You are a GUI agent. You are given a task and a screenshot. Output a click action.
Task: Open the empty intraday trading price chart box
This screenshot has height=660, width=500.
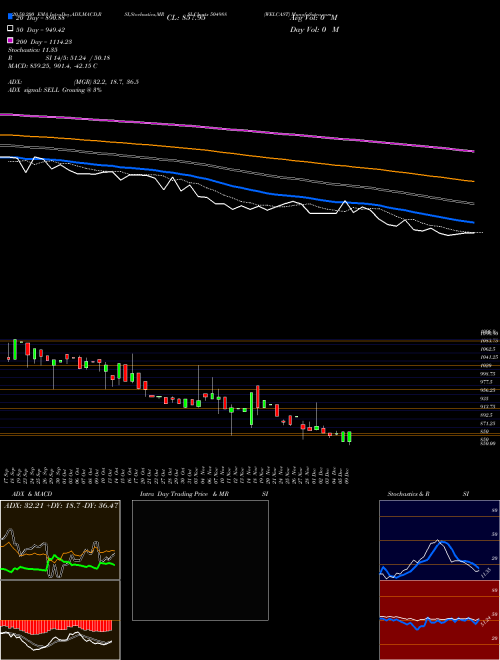point(200,560)
